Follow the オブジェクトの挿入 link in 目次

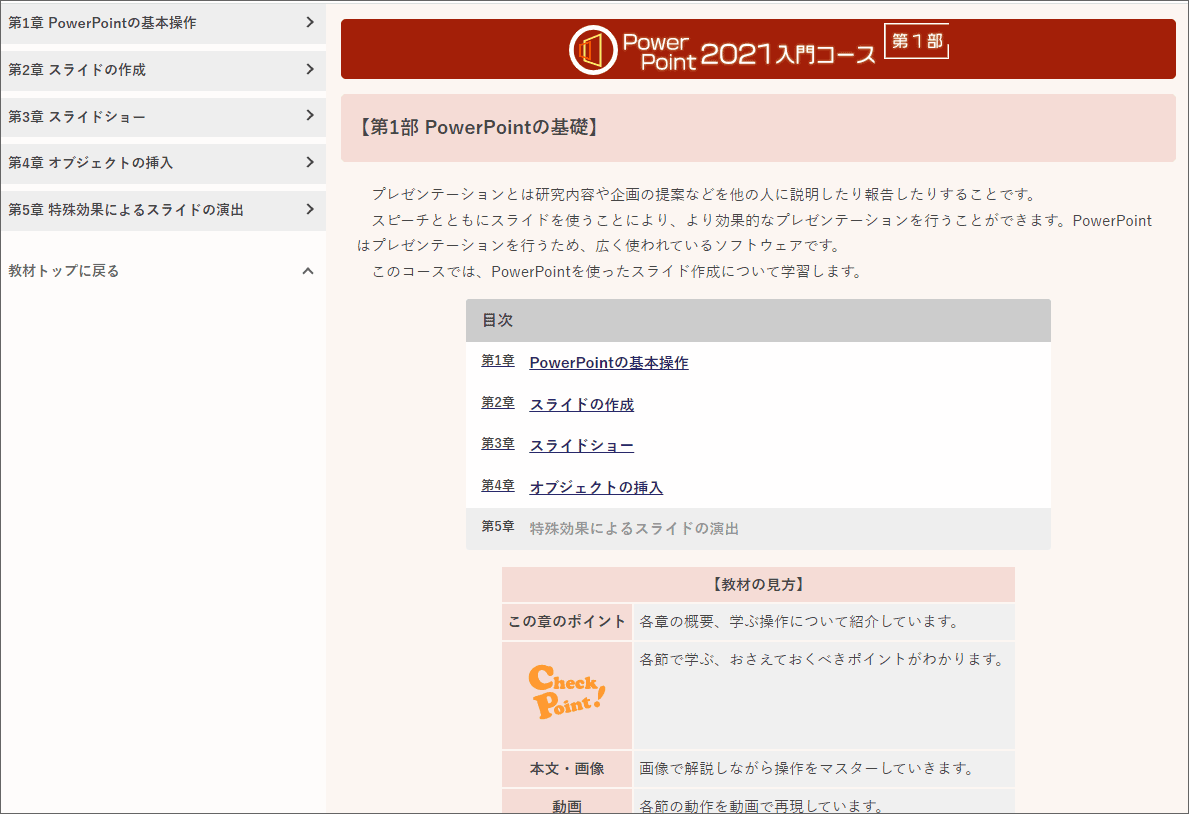tap(596, 487)
